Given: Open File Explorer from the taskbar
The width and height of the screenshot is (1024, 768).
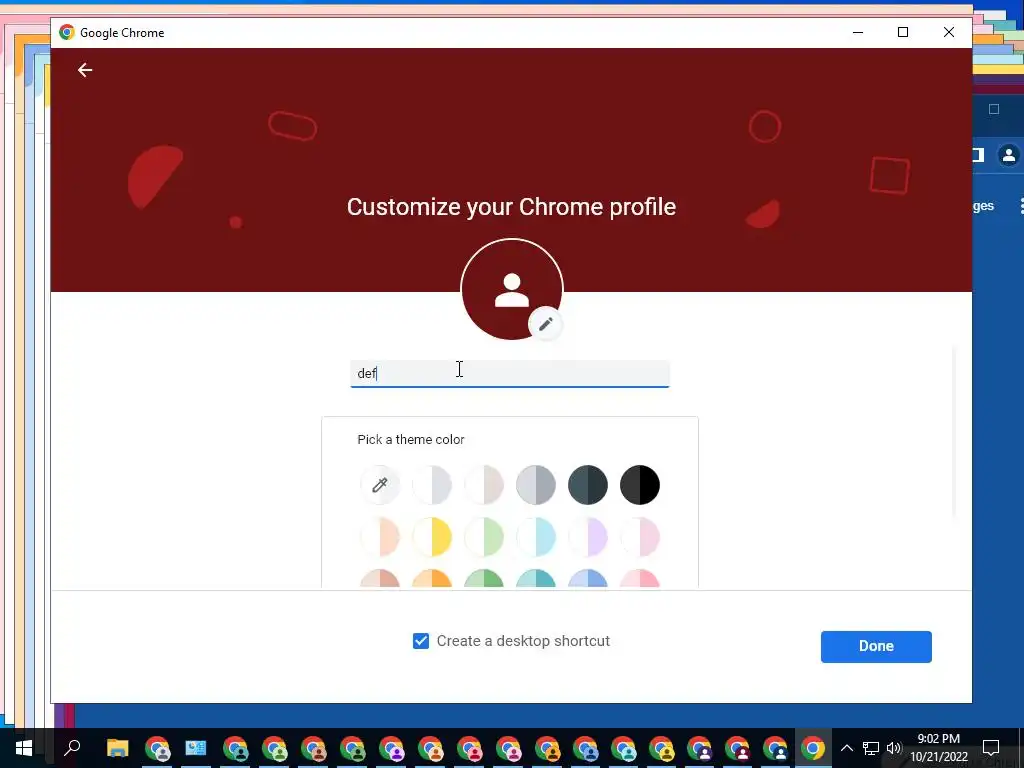Looking at the screenshot, I should tap(118, 748).
